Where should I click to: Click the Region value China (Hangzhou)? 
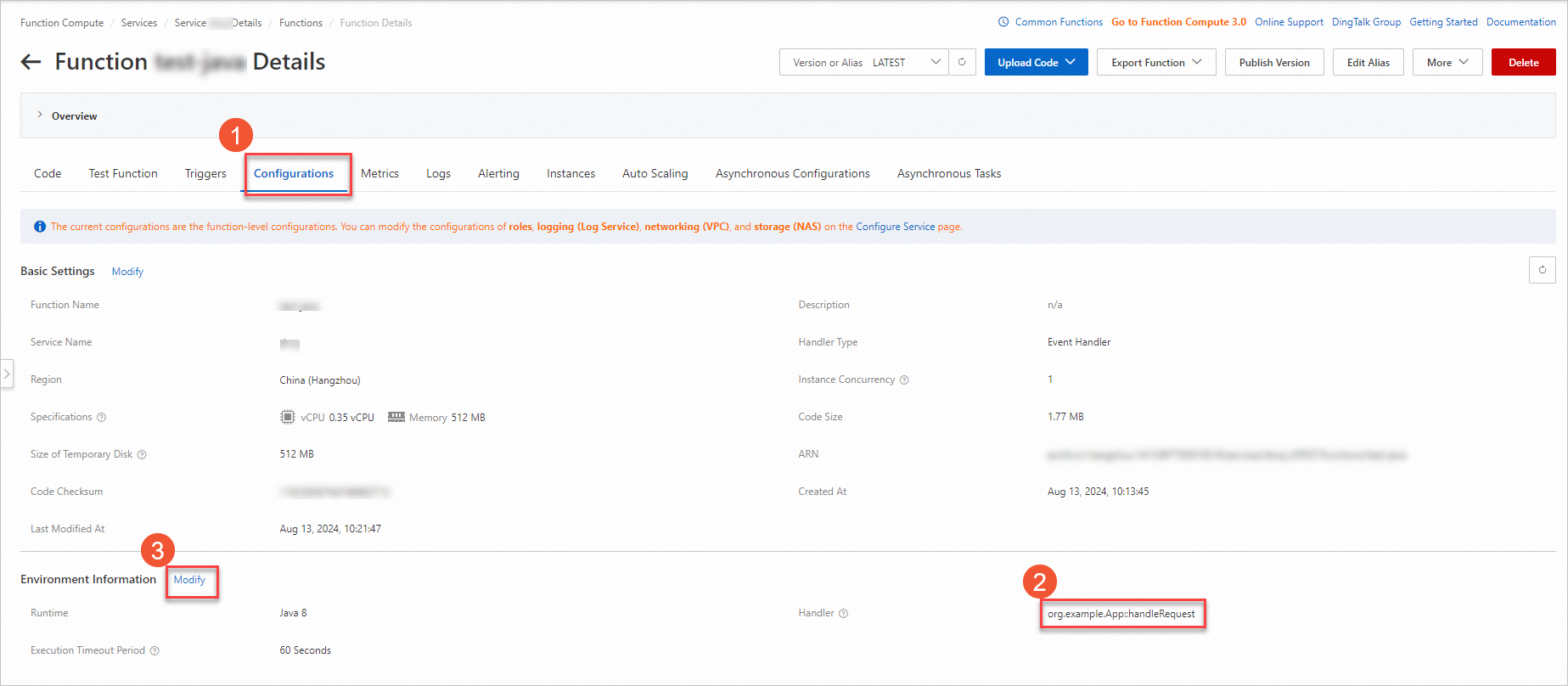click(x=320, y=380)
